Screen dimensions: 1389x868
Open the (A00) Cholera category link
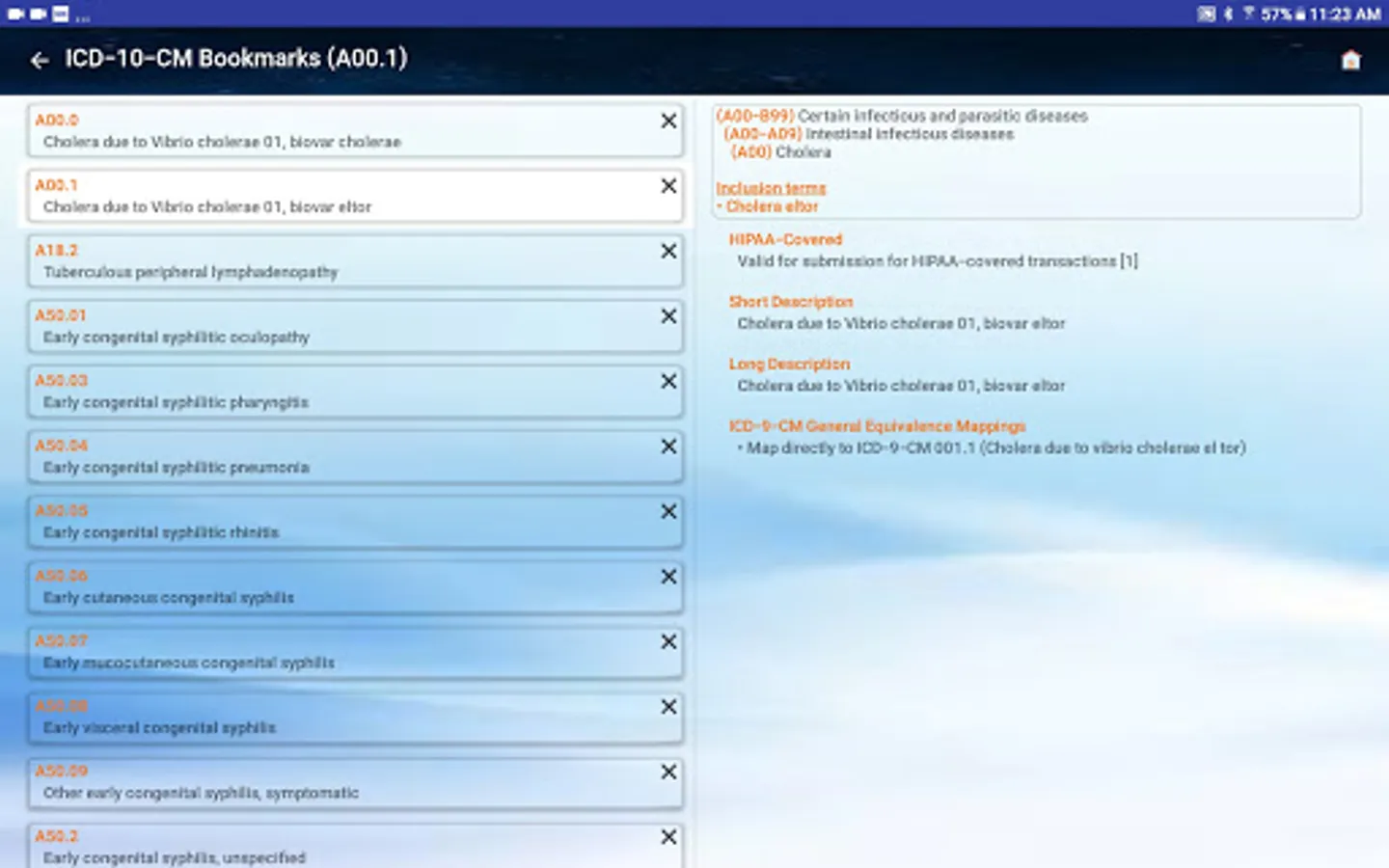[x=751, y=152]
